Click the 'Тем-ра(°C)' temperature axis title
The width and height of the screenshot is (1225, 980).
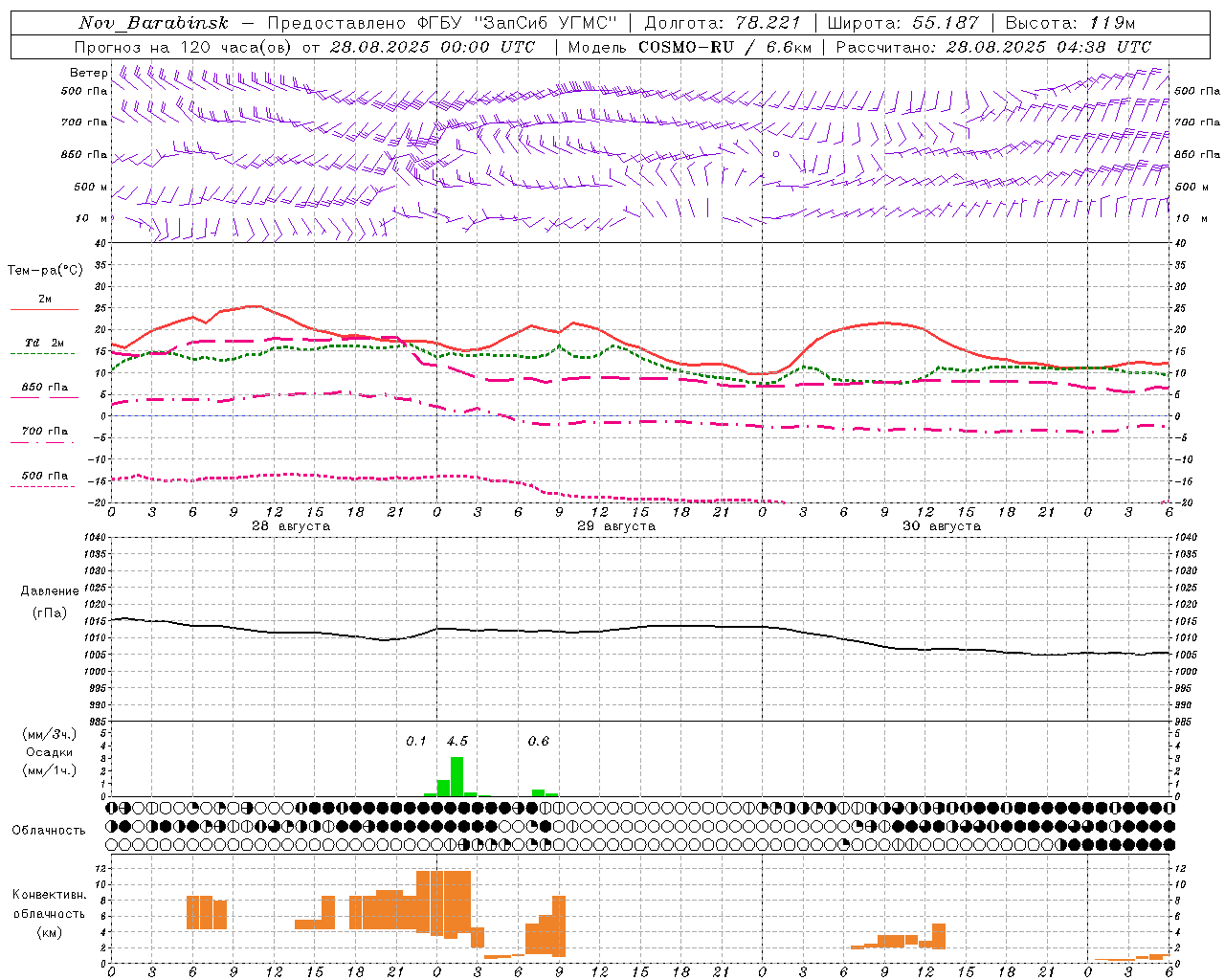[45, 271]
